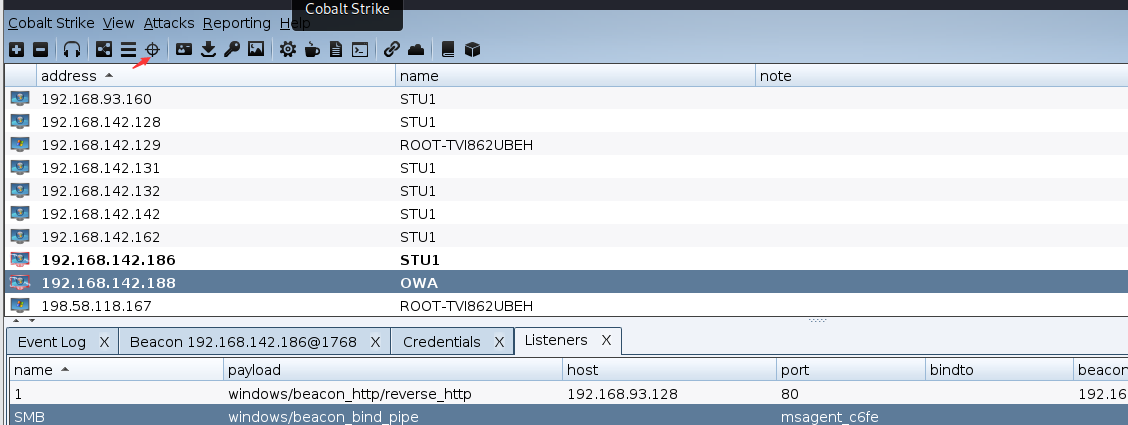This screenshot has height=425, width=1128.
Task: Click the host icon beside 192.168.142.188 OWA
Action: pos(20,283)
